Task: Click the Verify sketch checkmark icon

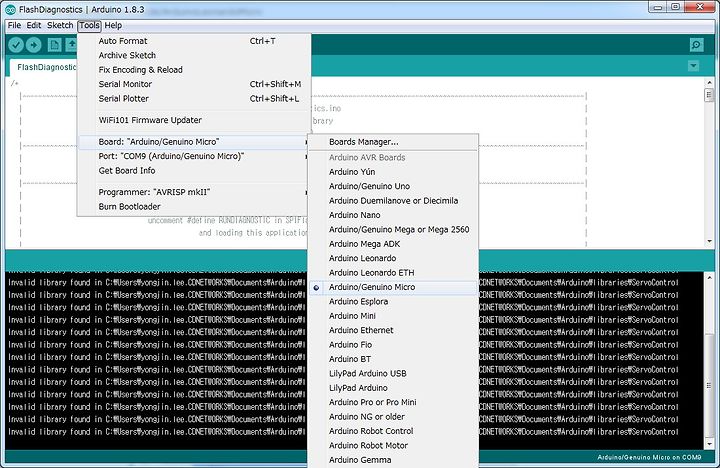Action: [16, 45]
